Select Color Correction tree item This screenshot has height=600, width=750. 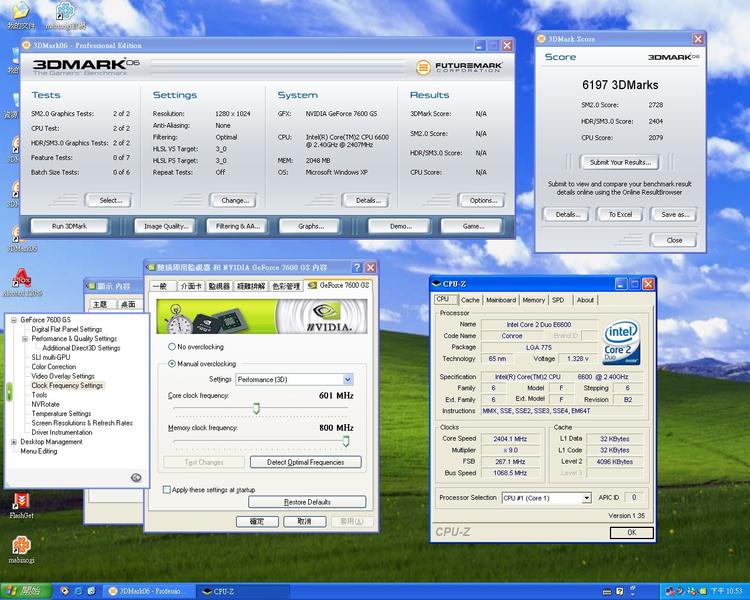[x=54, y=367]
